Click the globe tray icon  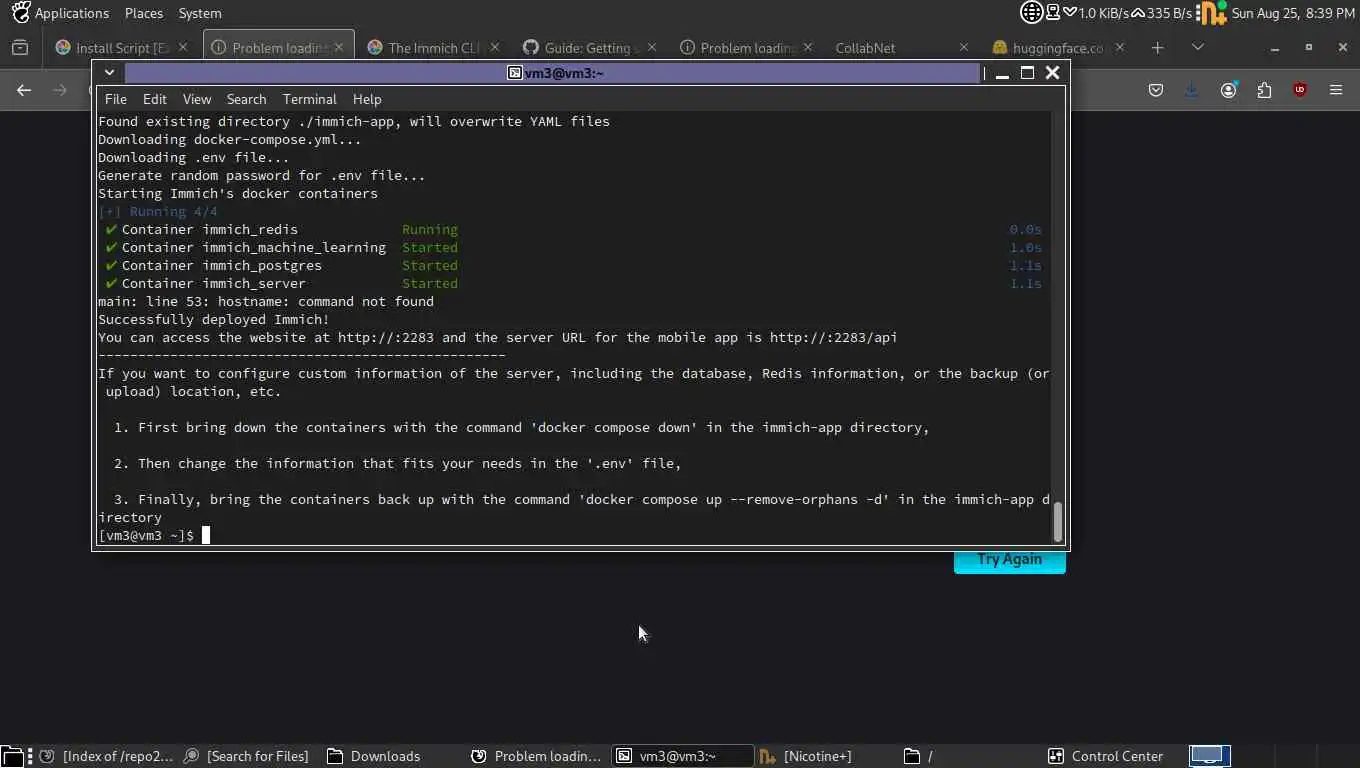tap(1031, 12)
